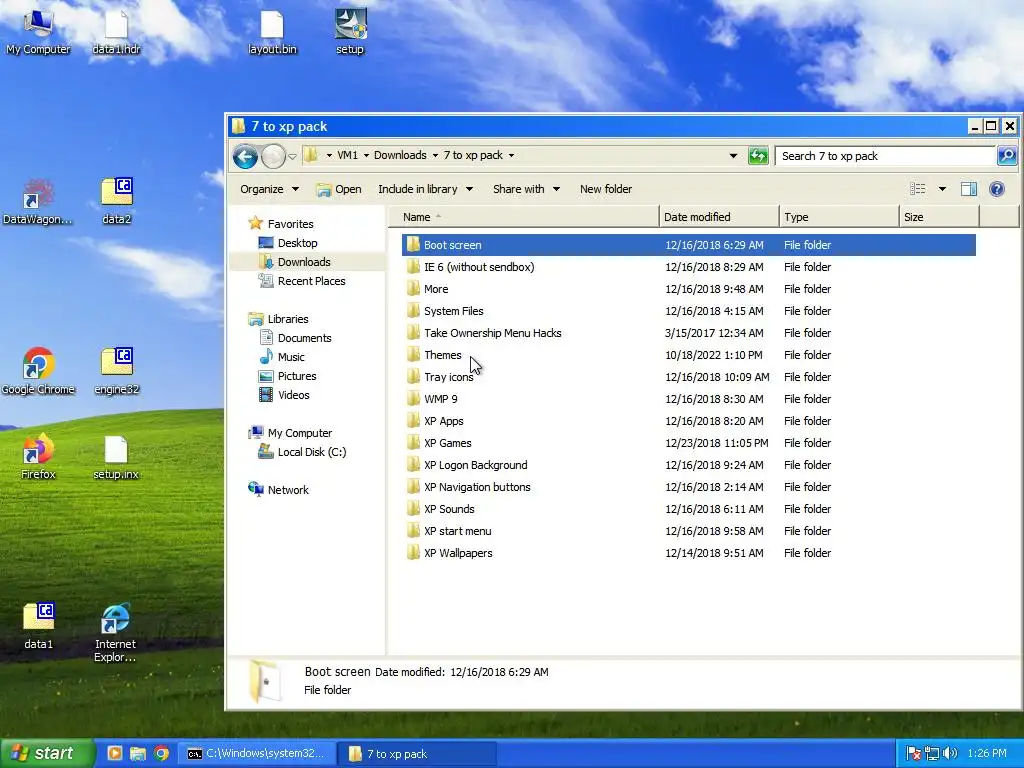Screen dimensions: 1024x768
Task: Click the media player icon in quick launch
Action: [x=114, y=753]
